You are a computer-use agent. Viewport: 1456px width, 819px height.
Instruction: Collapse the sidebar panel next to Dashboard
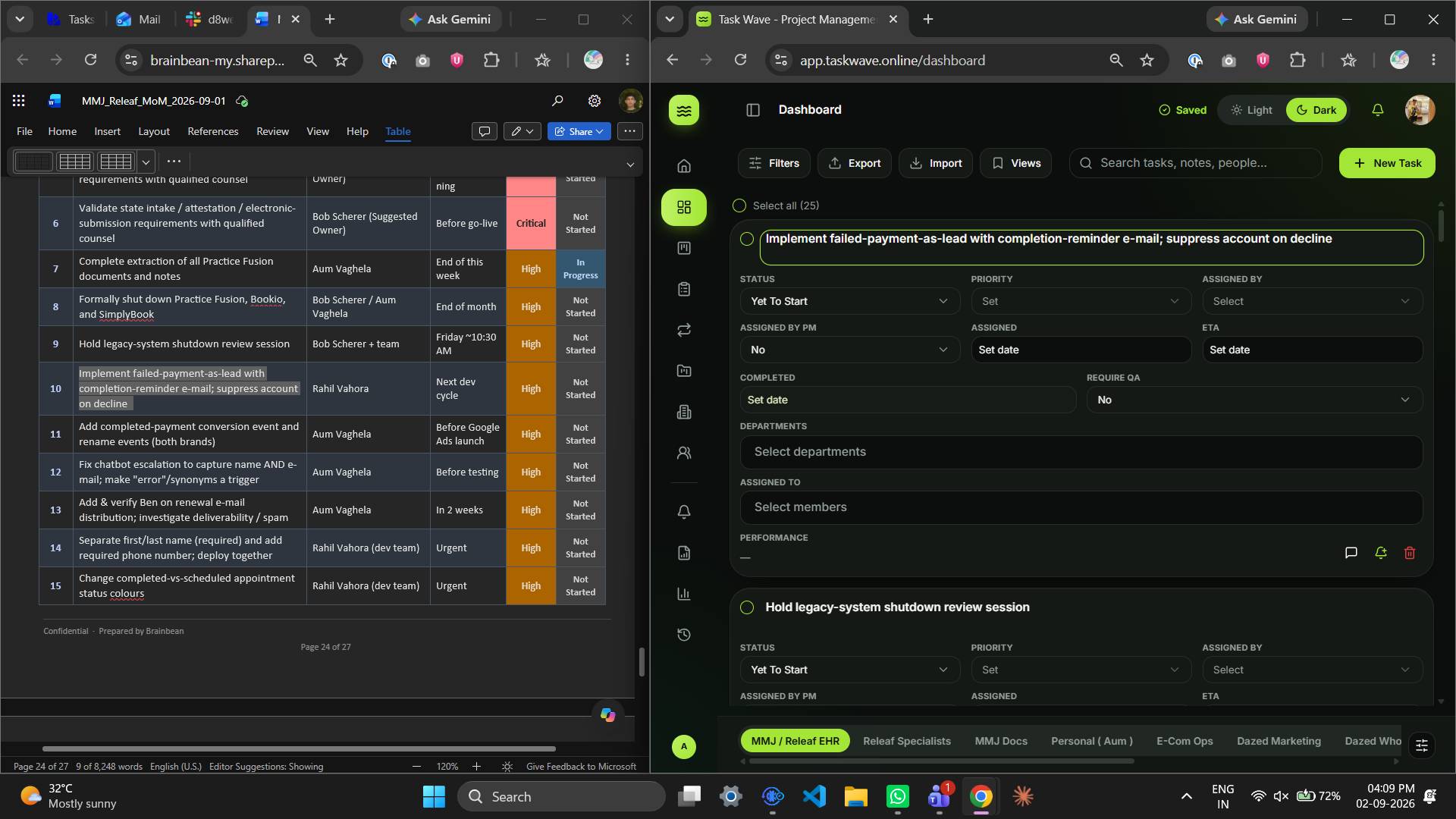tap(752, 110)
